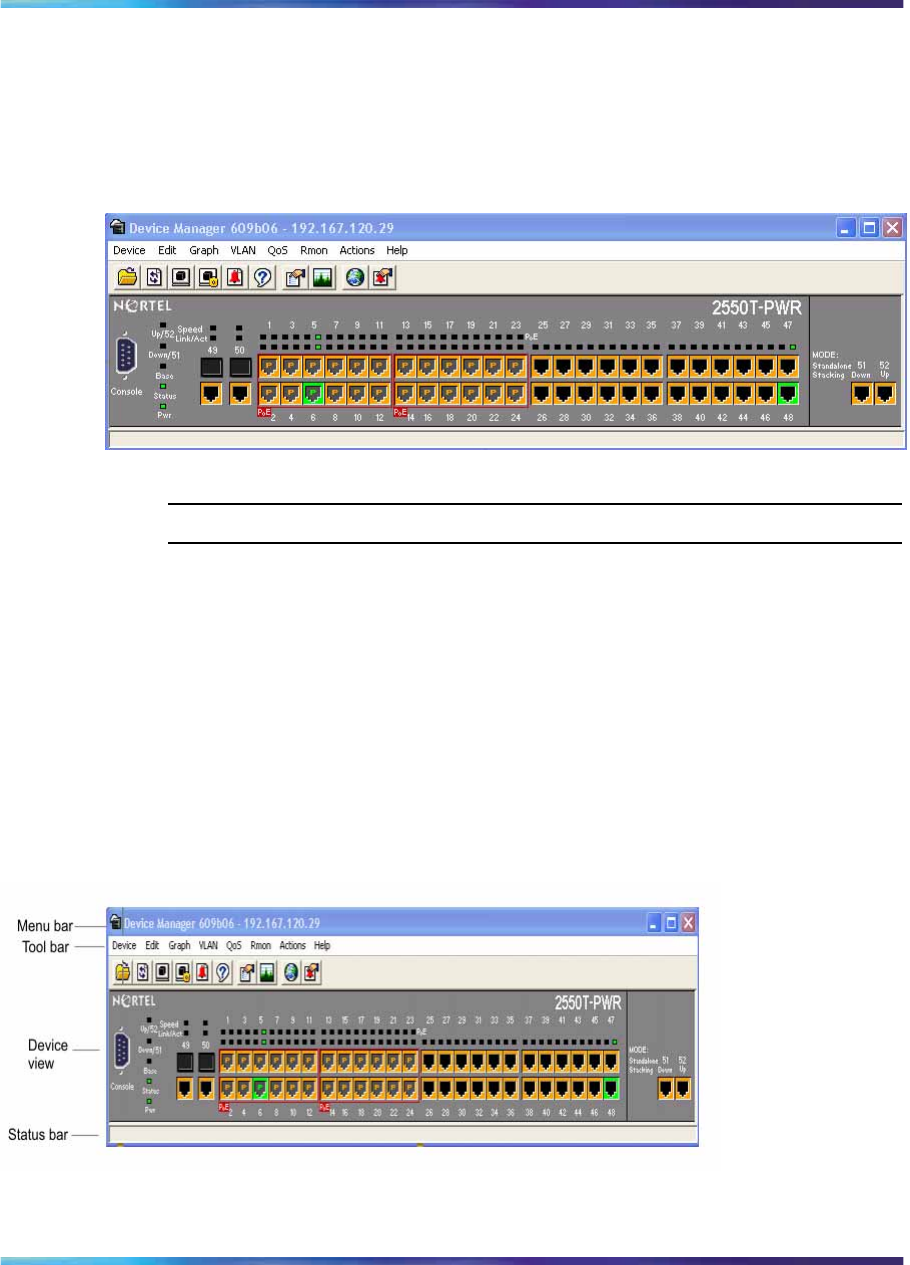The width and height of the screenshot is (910, 1265).
Task: Click the lower annotated window's status bar
Action: coord(402,1135)
